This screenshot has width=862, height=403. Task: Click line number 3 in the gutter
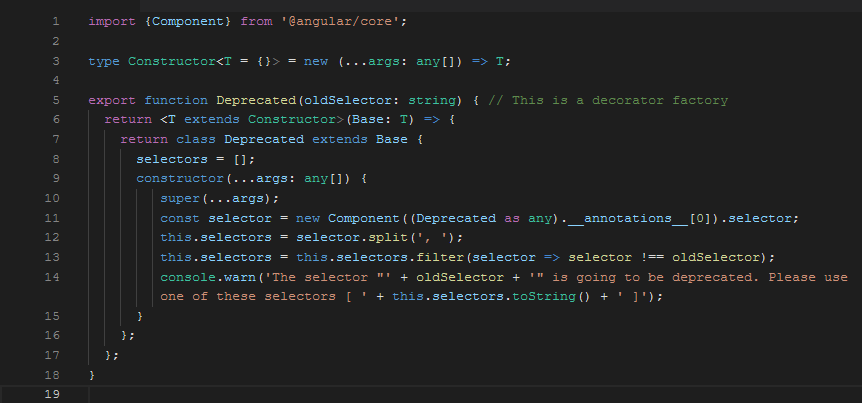point(56,61)
